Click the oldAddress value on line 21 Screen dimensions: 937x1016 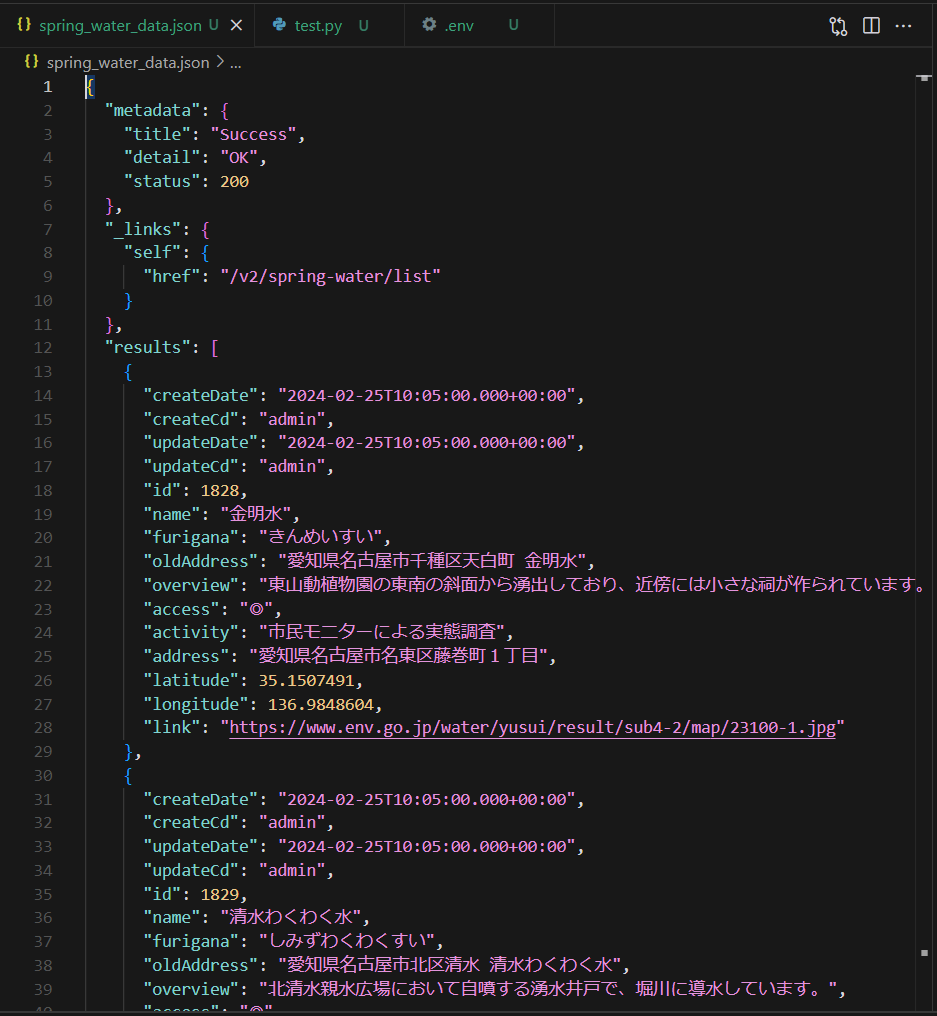432,561
